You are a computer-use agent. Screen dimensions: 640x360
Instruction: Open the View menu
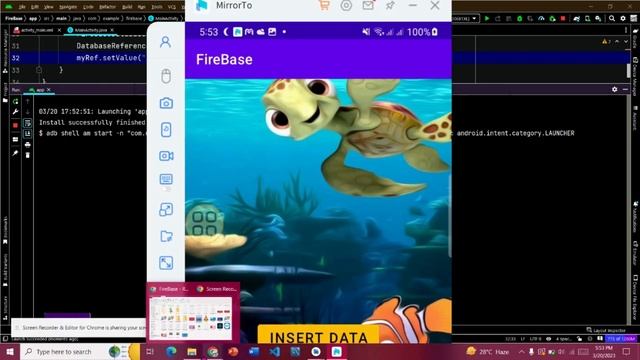48,7
